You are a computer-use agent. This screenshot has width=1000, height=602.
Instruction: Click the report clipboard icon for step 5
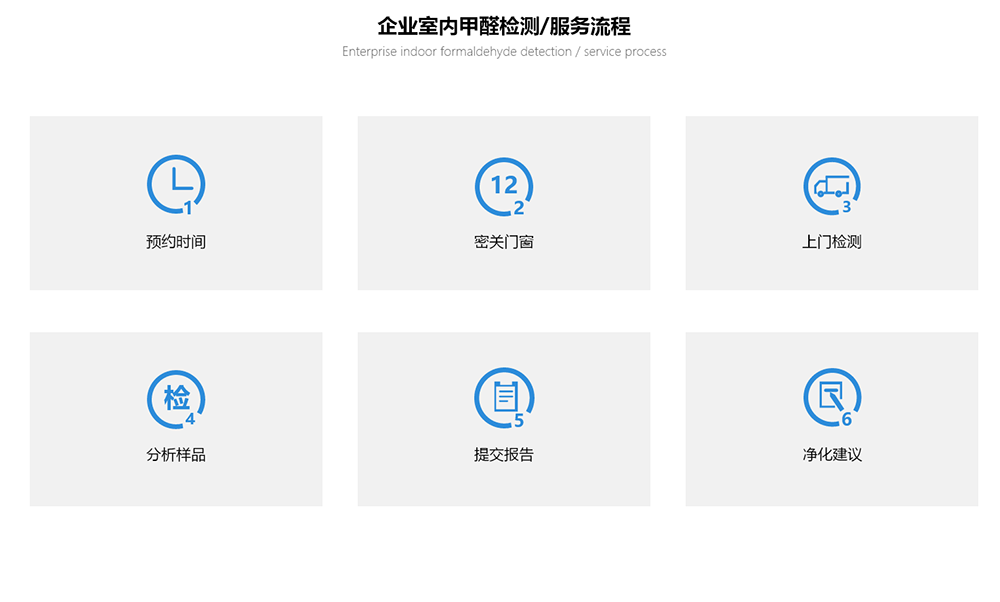(504, 398)
